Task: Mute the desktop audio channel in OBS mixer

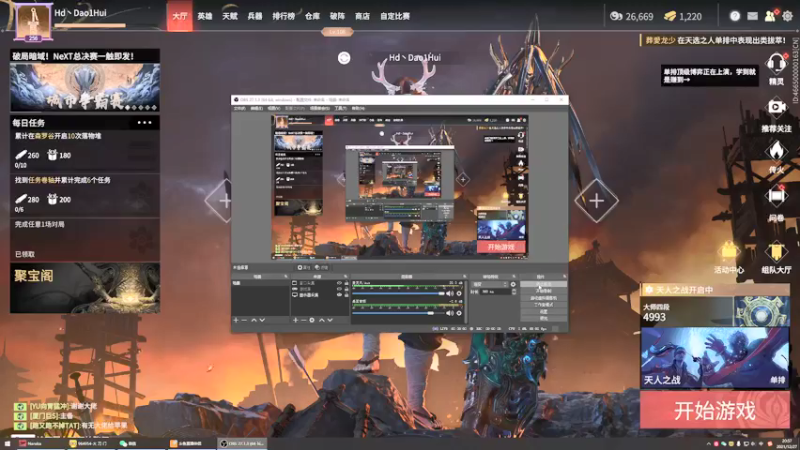Action: 450,313
